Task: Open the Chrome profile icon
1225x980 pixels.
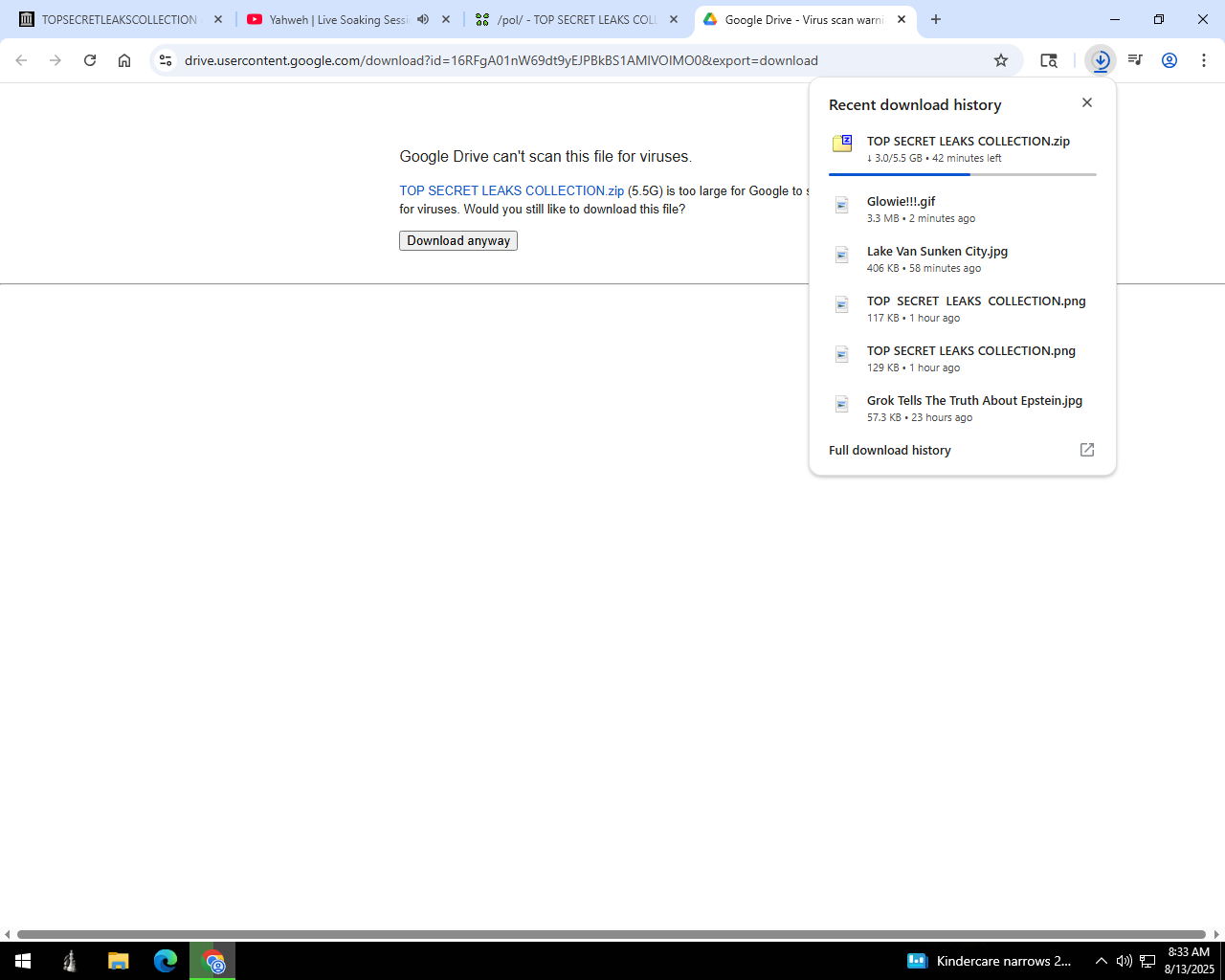Action: pos(1169,60)
